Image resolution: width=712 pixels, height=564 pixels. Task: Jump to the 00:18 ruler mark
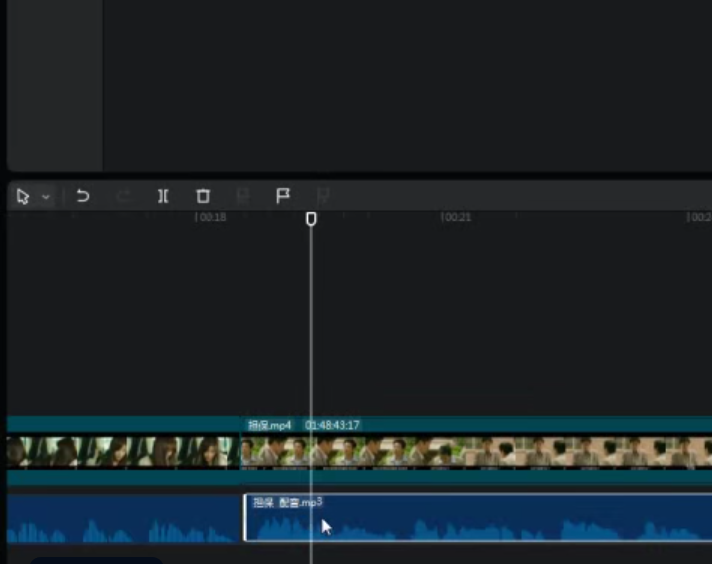pos(210,218)
